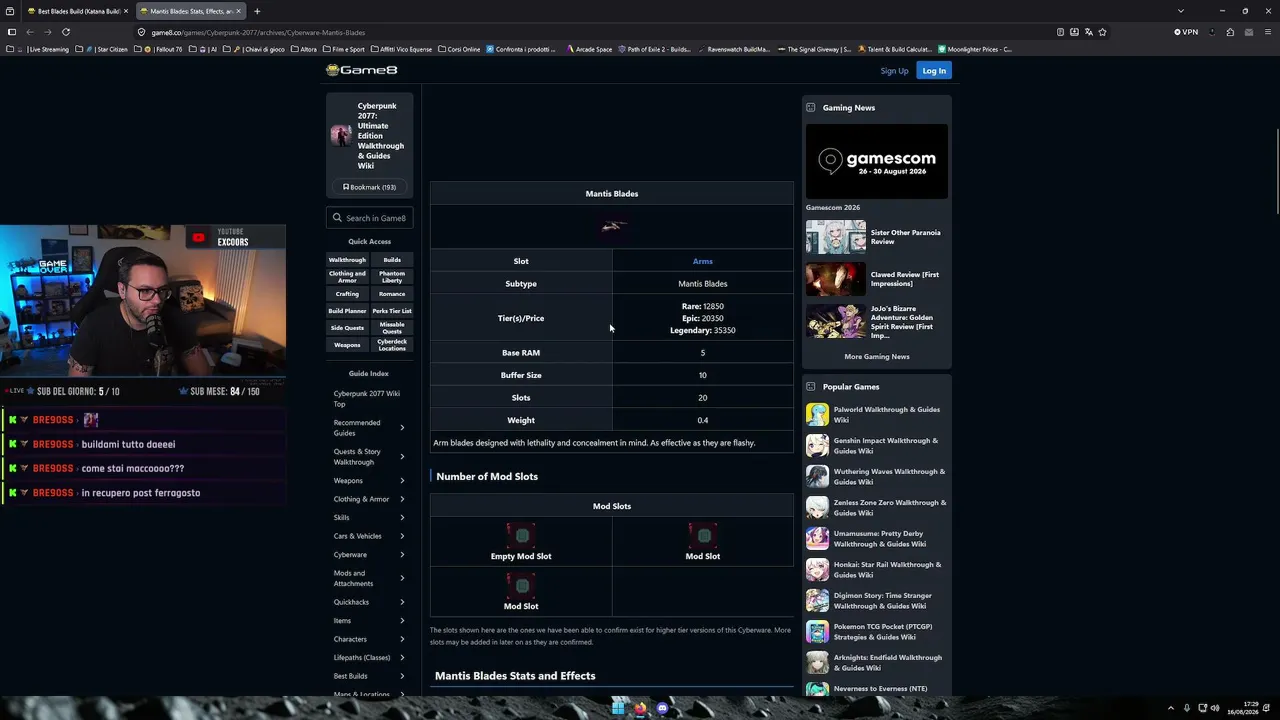Click Genshin Impact game icon
The height and width of the screenshot is (720, 1280).
tap(817, 445)
